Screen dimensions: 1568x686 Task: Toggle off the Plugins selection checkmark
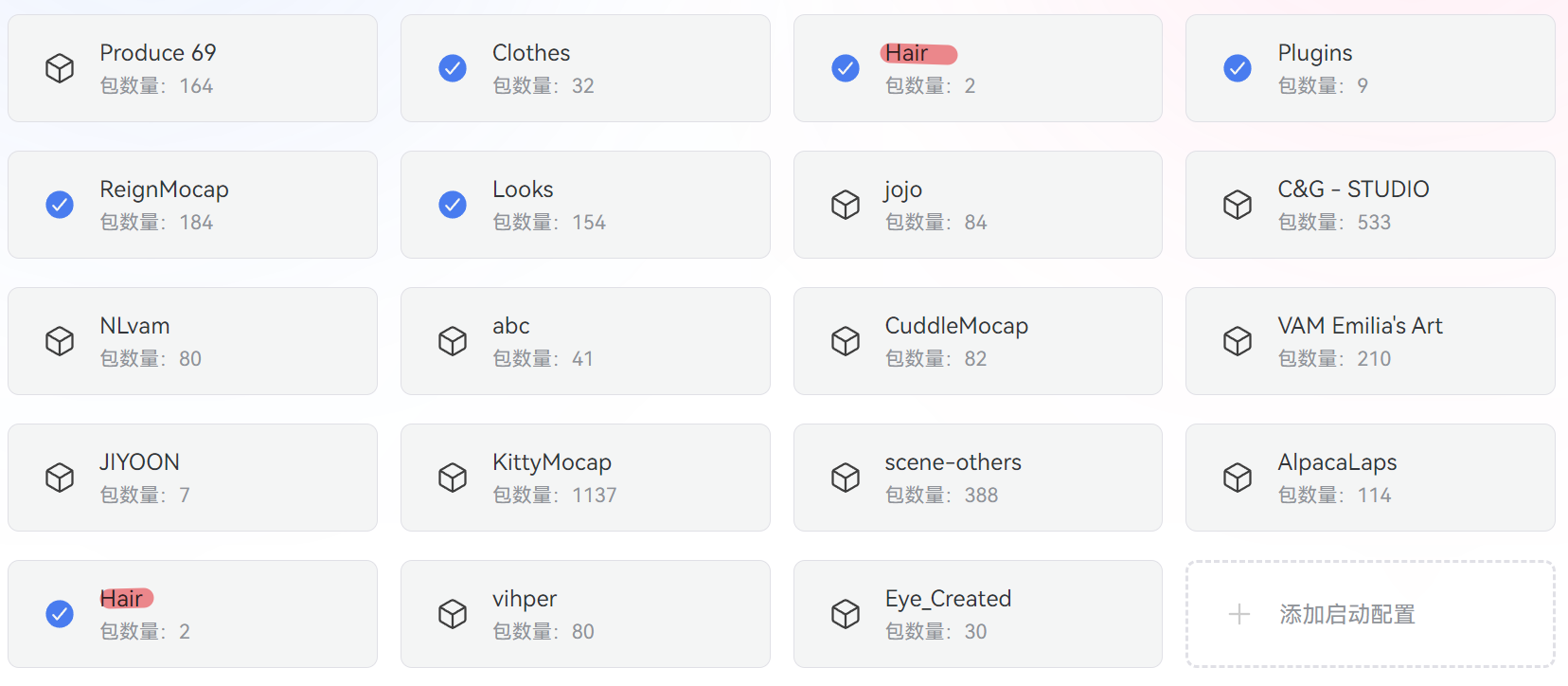pos(1237,67)
